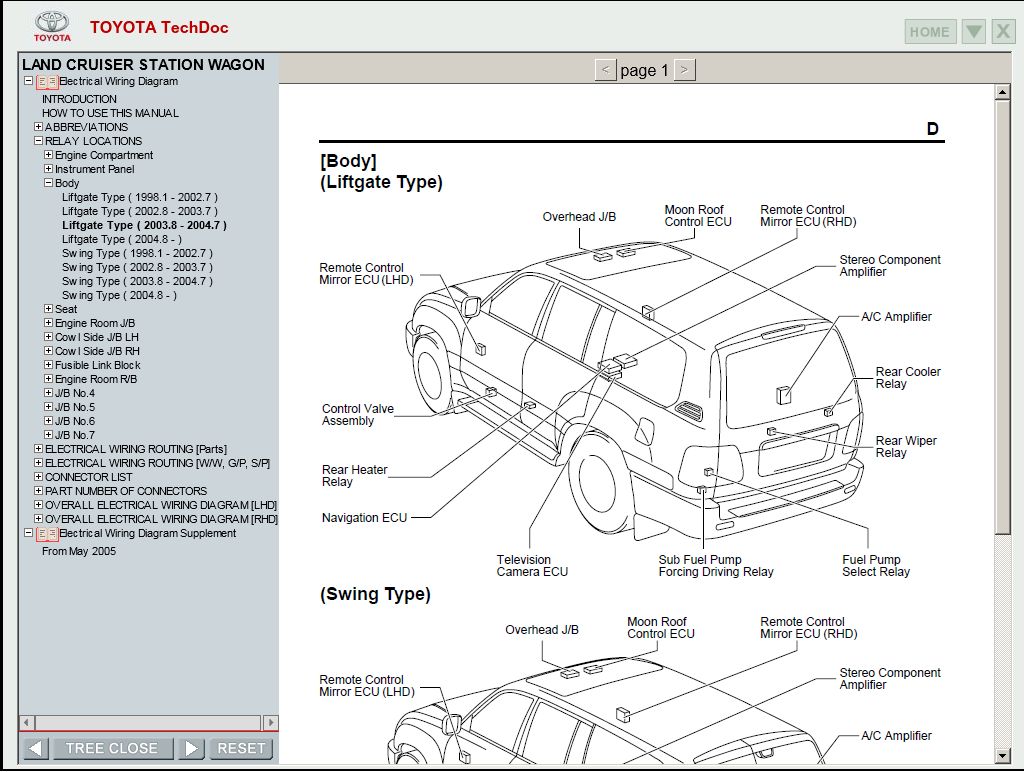Expand ELECTRICAL WIRING ROUTING [Parts]
1024x772 pixels.
coord(39,449)
